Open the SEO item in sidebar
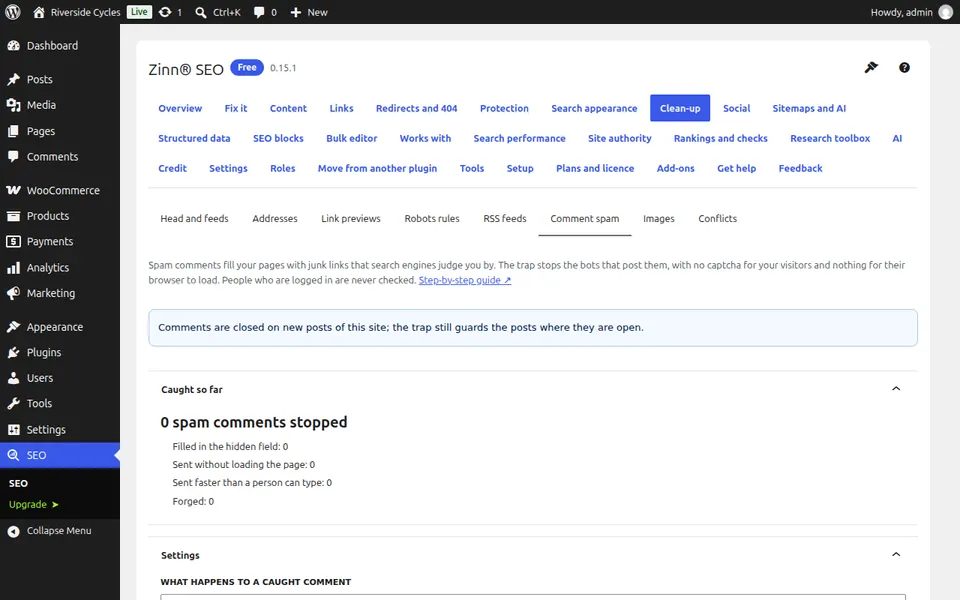The height and width of the screenshot is (600, 960). pyautogui.click(x=60, y=455)
